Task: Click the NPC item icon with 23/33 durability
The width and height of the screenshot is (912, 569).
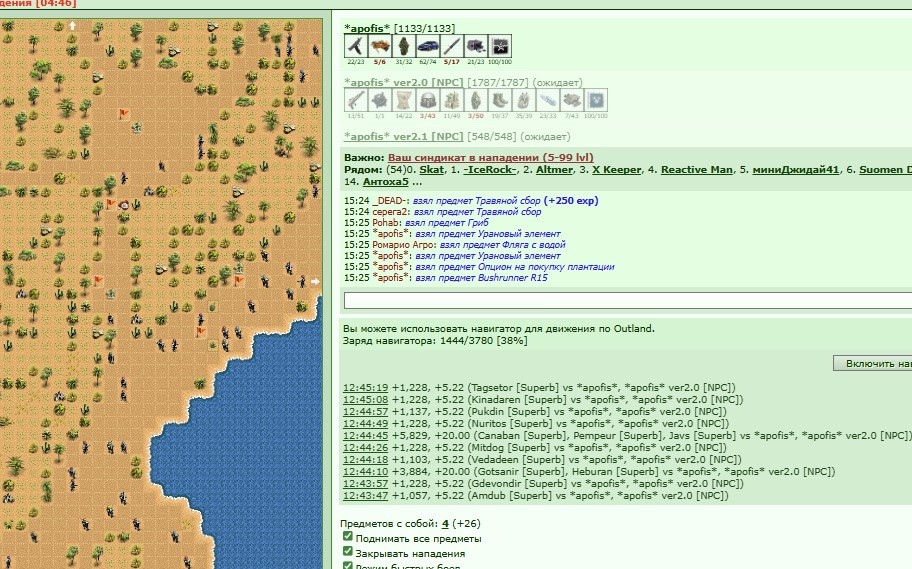Action: coord(548,100)
